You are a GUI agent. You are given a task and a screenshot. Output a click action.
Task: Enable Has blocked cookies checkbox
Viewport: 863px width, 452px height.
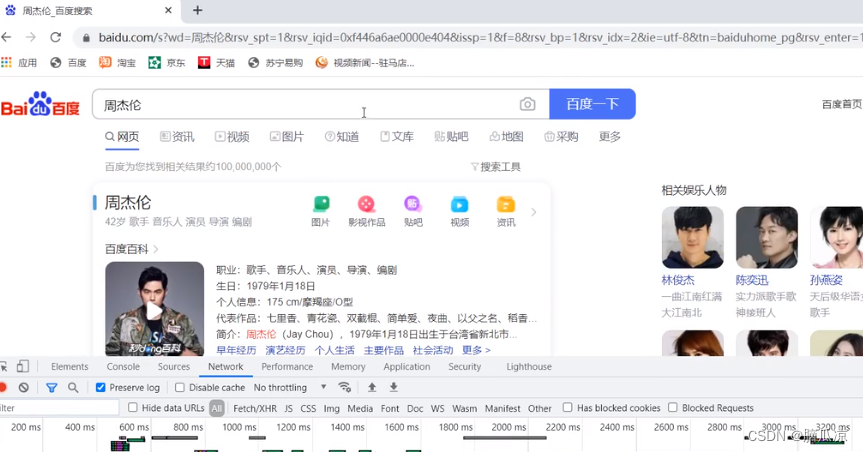567,407
